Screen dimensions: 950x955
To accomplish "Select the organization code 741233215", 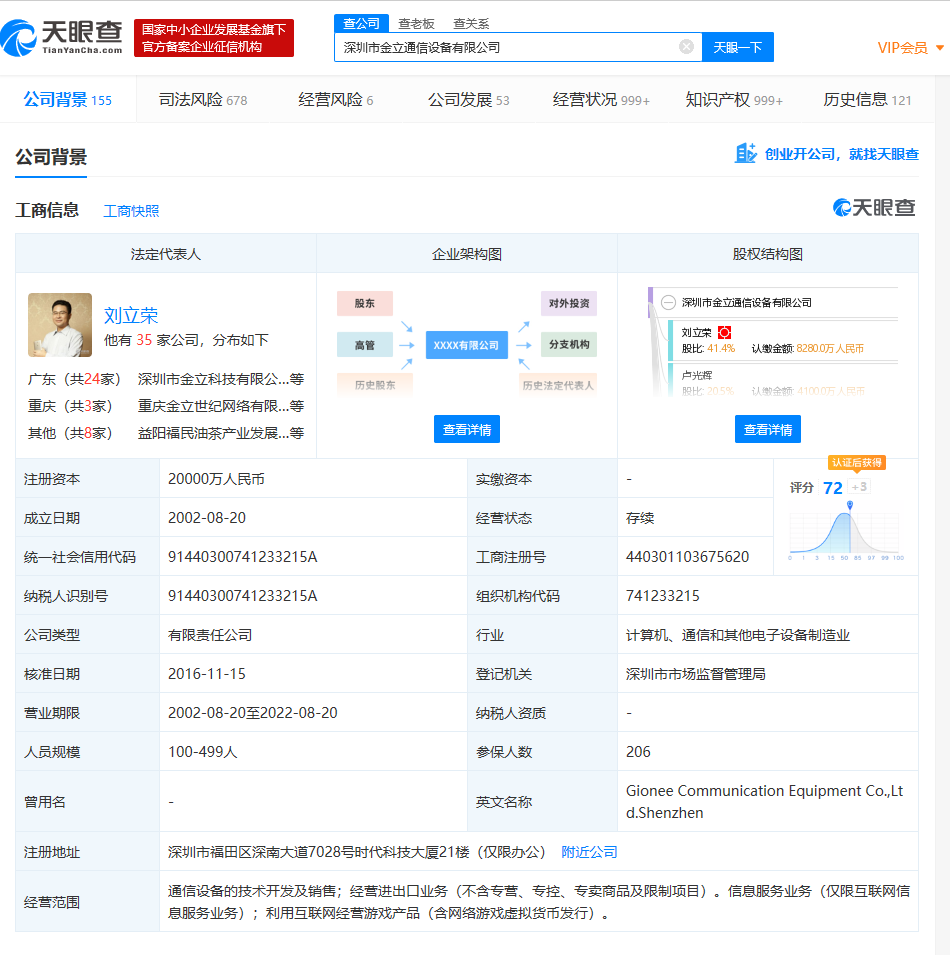I will pyautogui.click(x=663, y=596).
